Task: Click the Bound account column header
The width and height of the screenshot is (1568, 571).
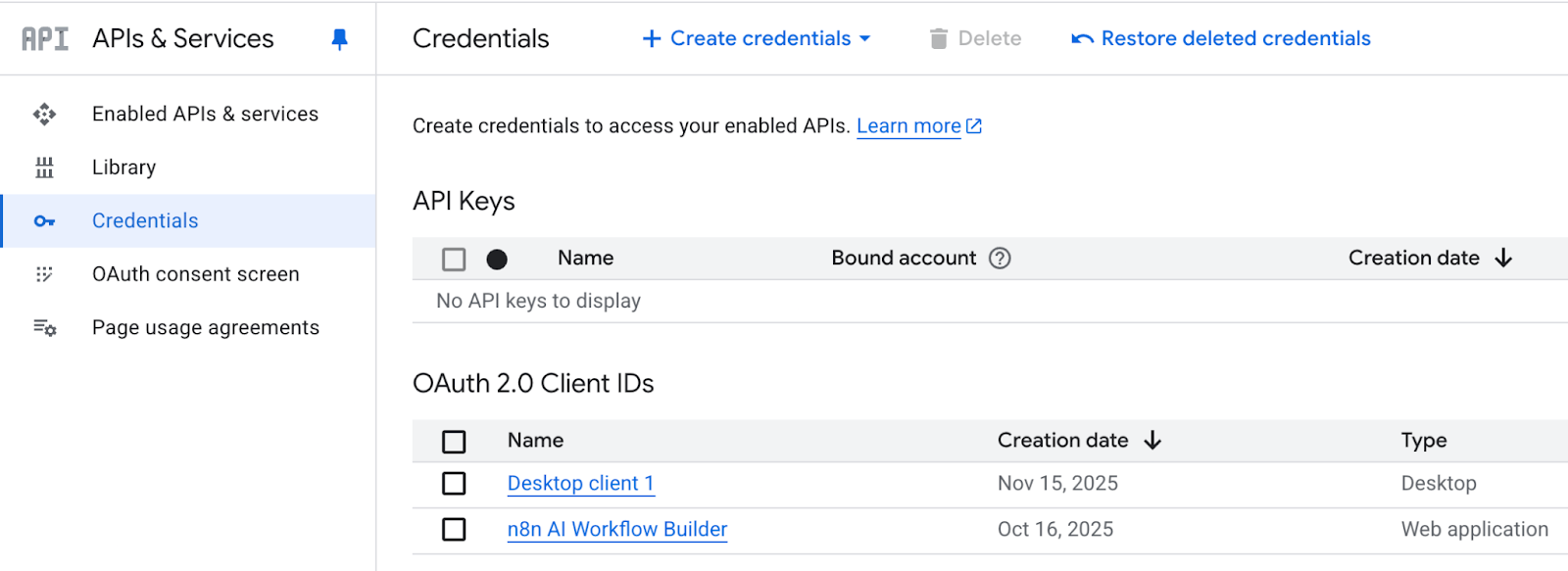Action: (x=904, y=259)
